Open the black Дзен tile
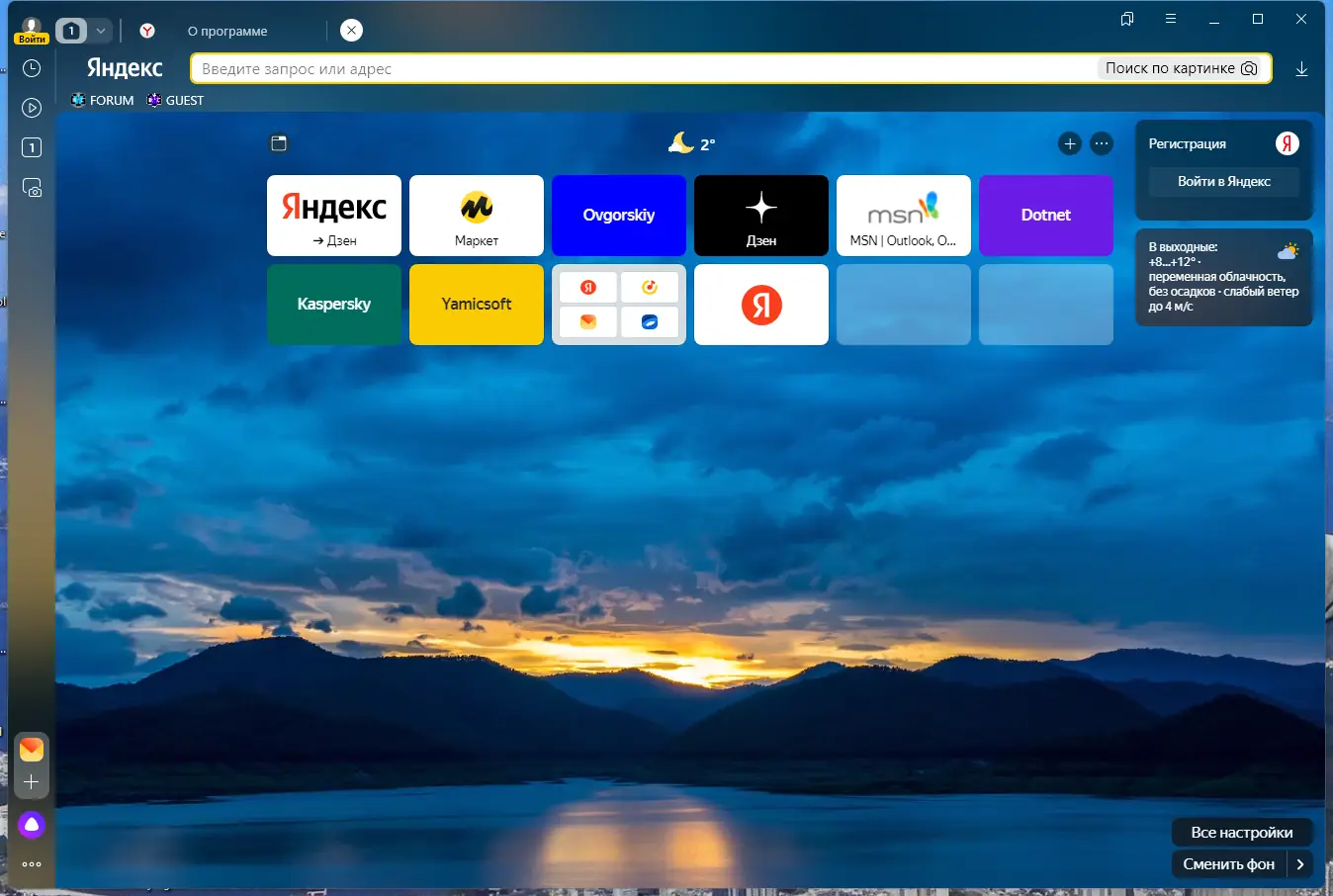Viewport: 1333px width, 896px height. 761,216
